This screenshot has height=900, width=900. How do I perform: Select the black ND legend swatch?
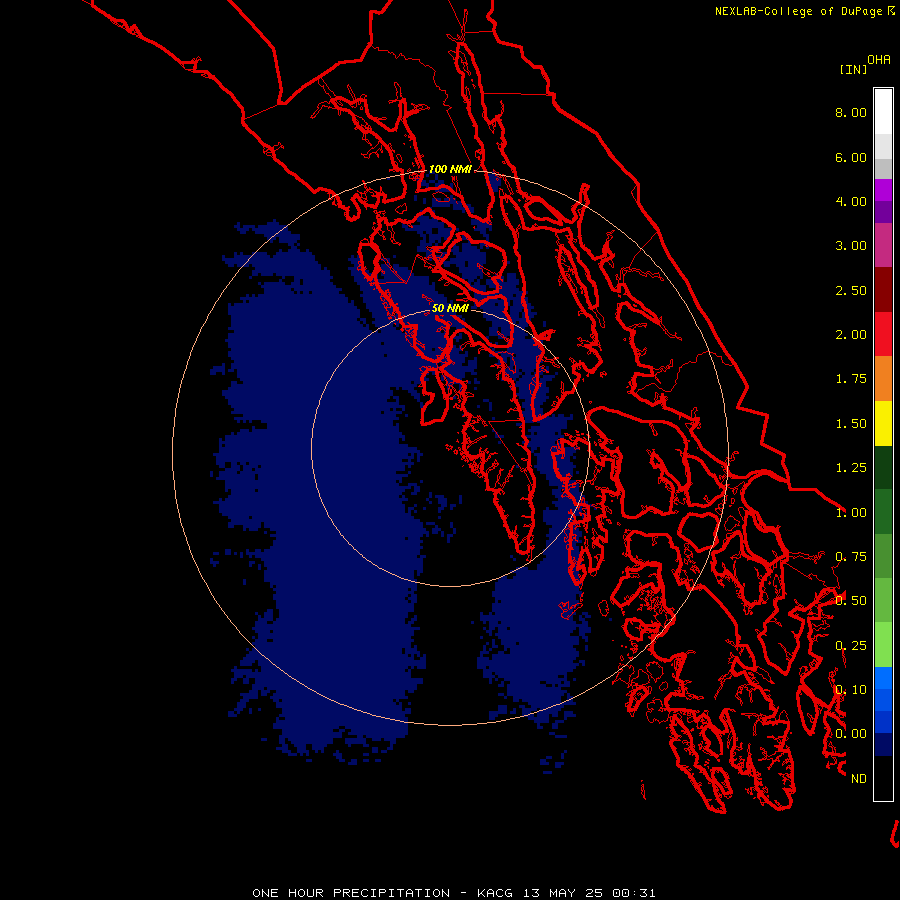883,778
